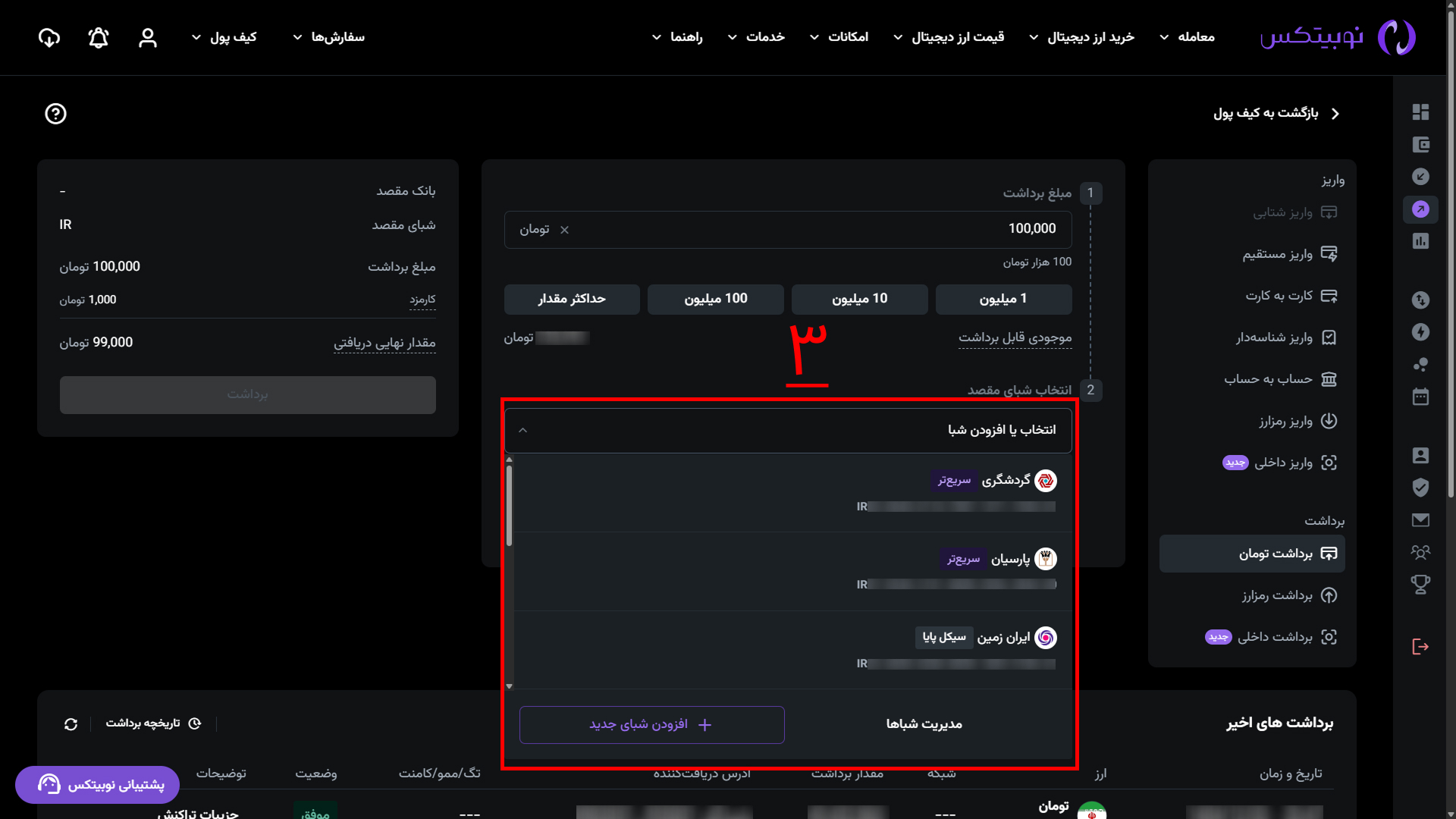Click the logout icon in sidebar
The width and height of the screenshot is (1456, 819).
tap(1420, 646)
